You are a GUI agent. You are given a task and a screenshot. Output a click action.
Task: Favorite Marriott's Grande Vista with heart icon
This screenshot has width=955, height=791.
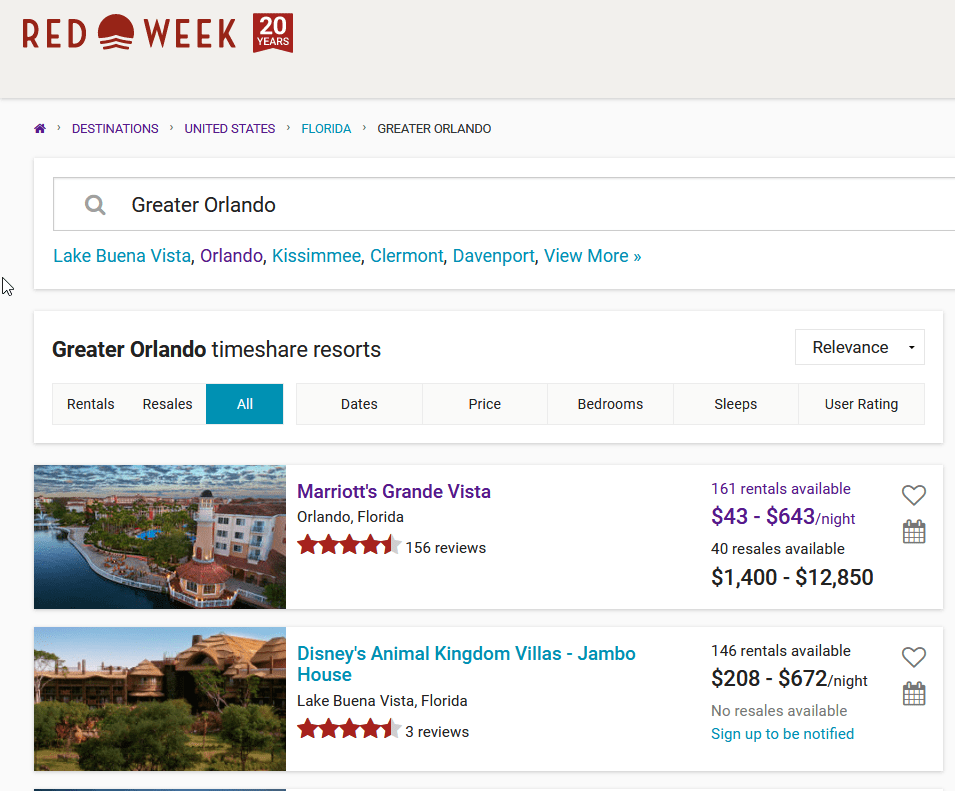[x=913, y=495]
